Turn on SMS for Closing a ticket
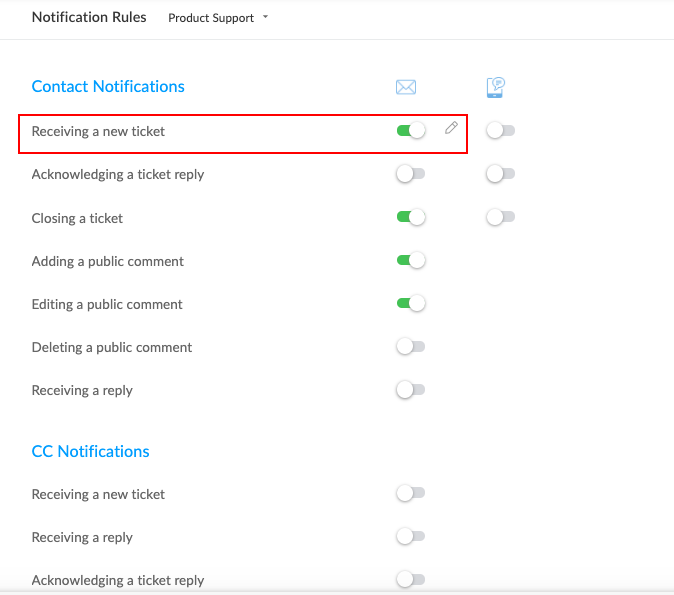This screenshot has width=674, height=595. tap(500, 217)
